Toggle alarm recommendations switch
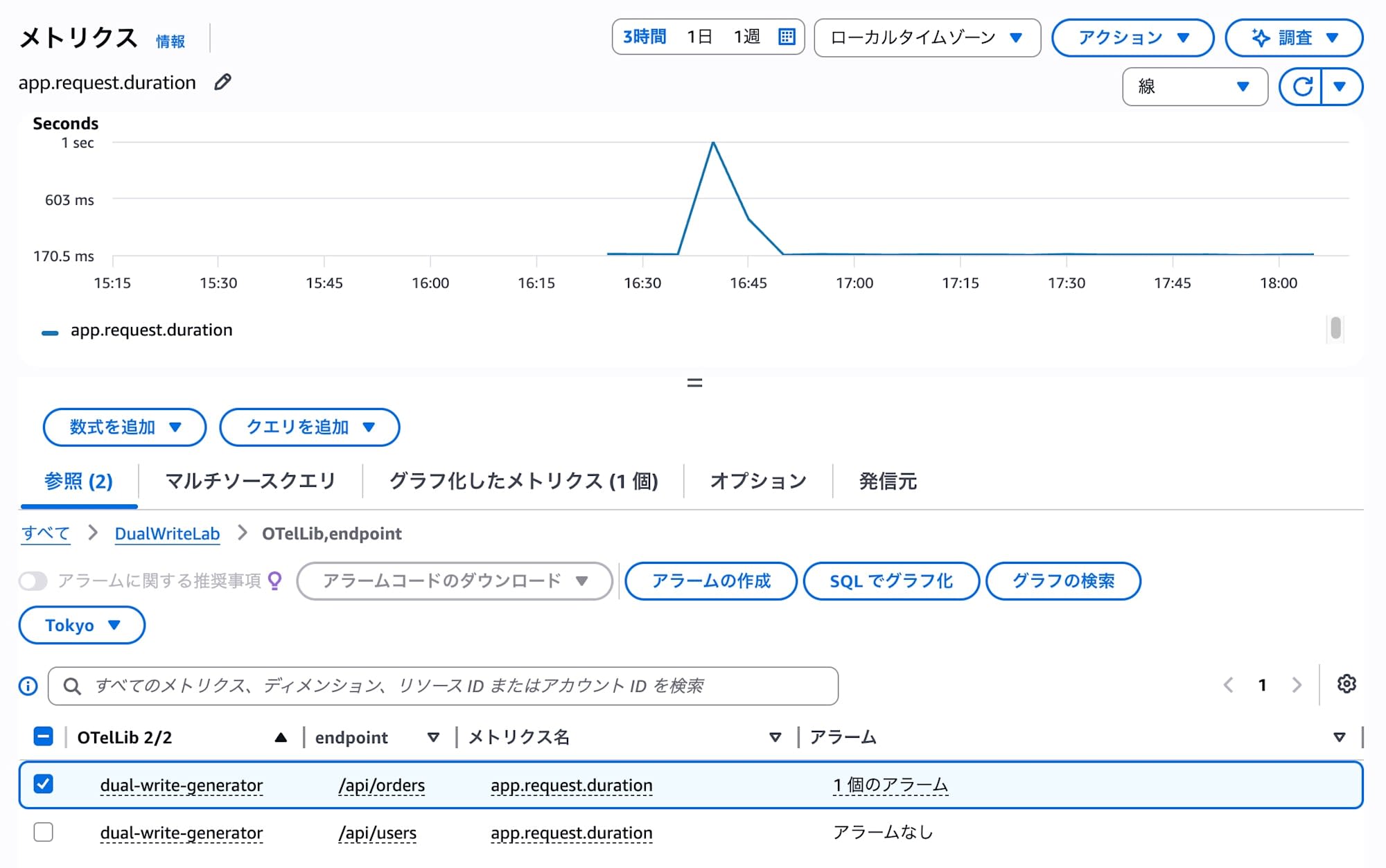This screenshot has height=868, width=1386. pos(33,581)
